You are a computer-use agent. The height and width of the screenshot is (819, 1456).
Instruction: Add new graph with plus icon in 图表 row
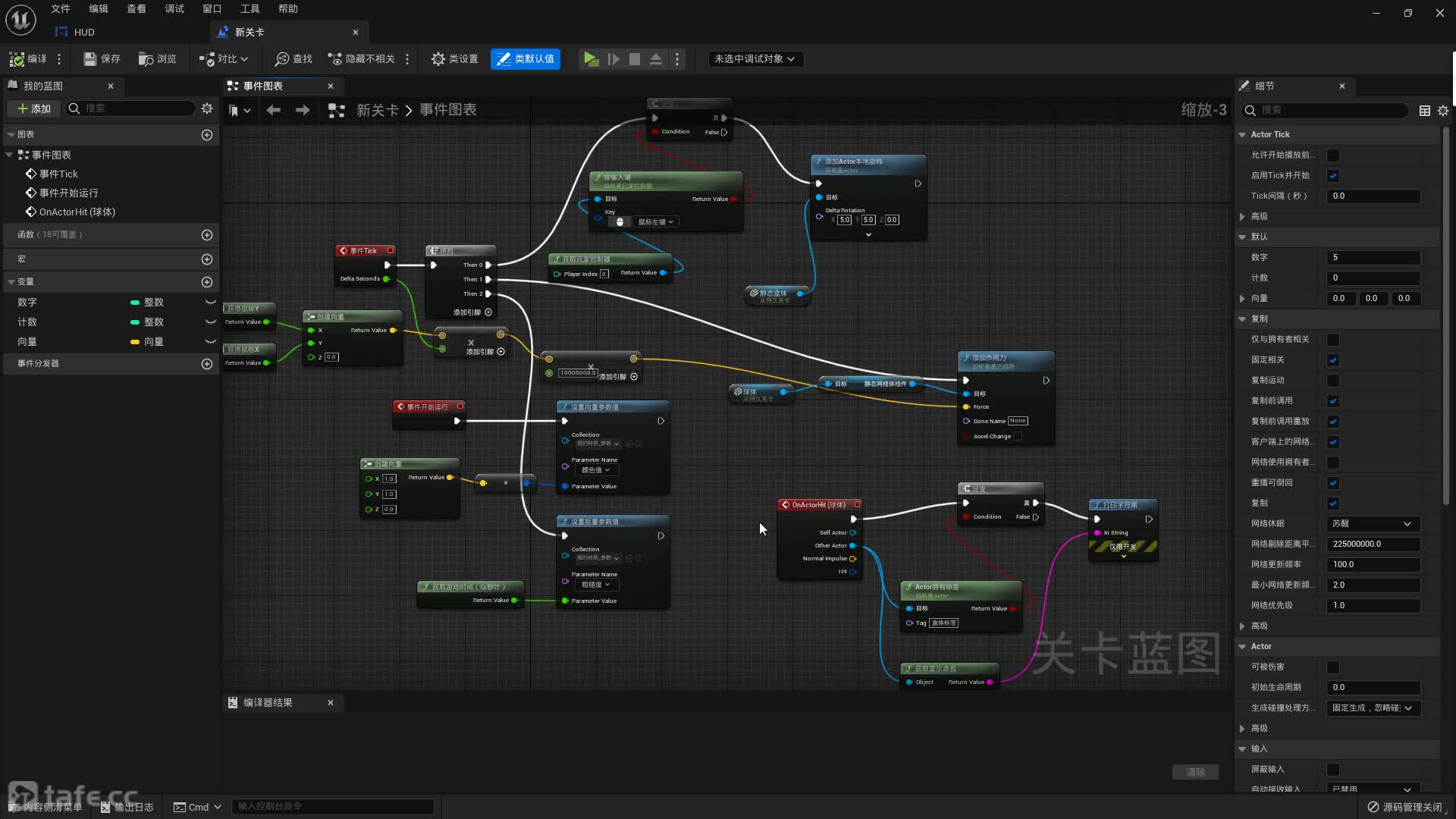[x=206, y=135]
